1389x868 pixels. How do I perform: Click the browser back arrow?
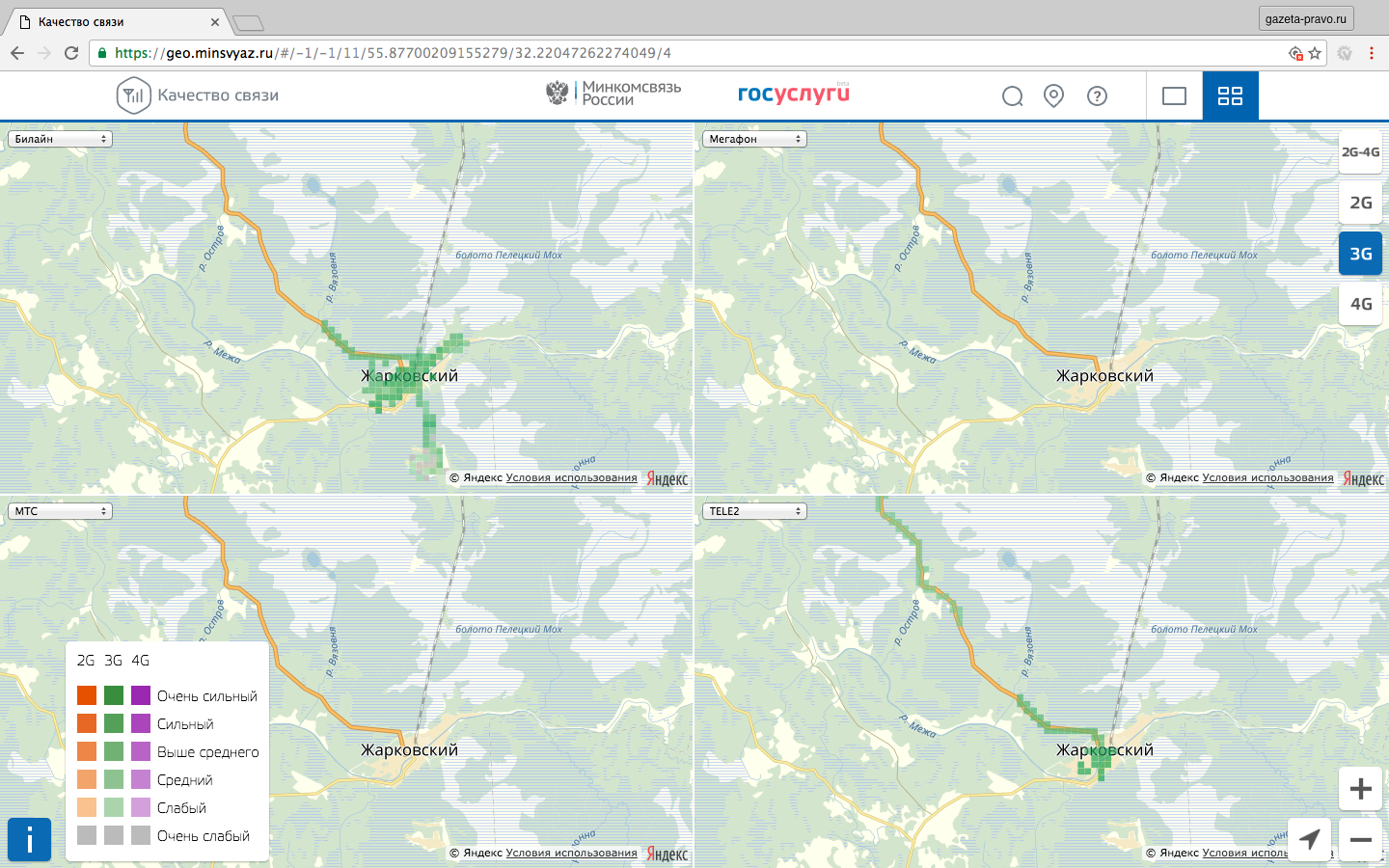coord(17,53)
